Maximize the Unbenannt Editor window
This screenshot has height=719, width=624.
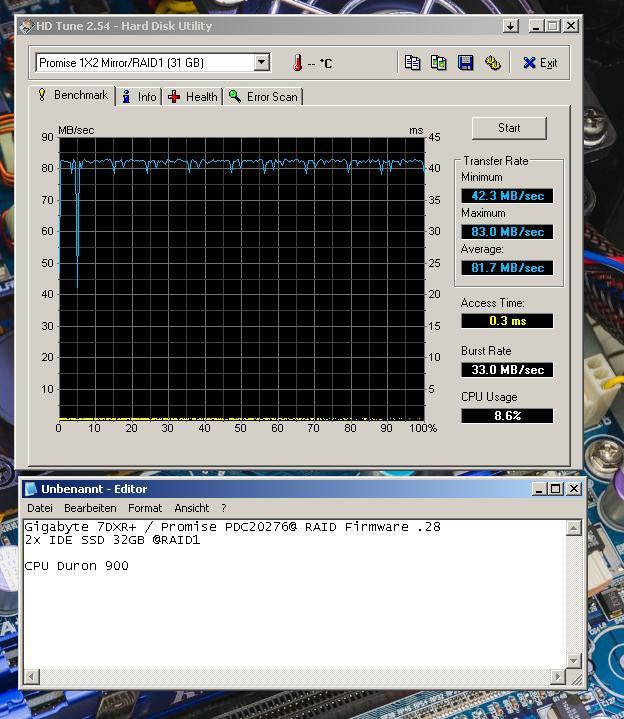[556, 489]
